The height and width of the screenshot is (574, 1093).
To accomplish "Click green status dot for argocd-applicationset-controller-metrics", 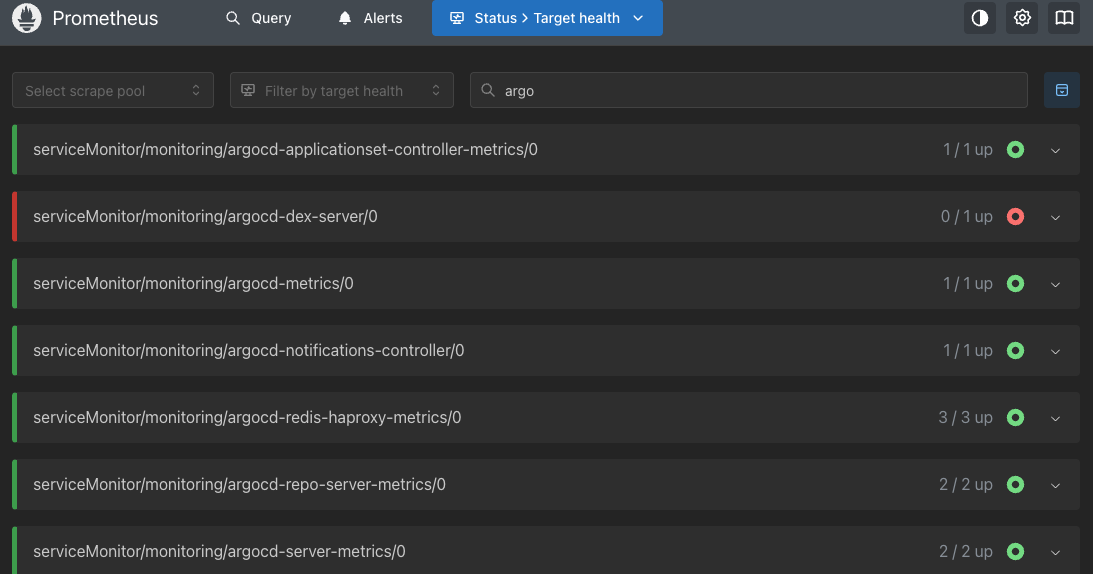I will (x=1016, y=149).
